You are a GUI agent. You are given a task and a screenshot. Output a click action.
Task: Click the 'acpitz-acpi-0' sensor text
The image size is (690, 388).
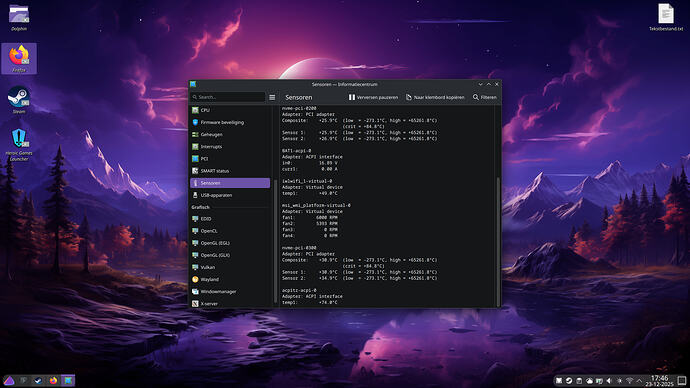299,290
